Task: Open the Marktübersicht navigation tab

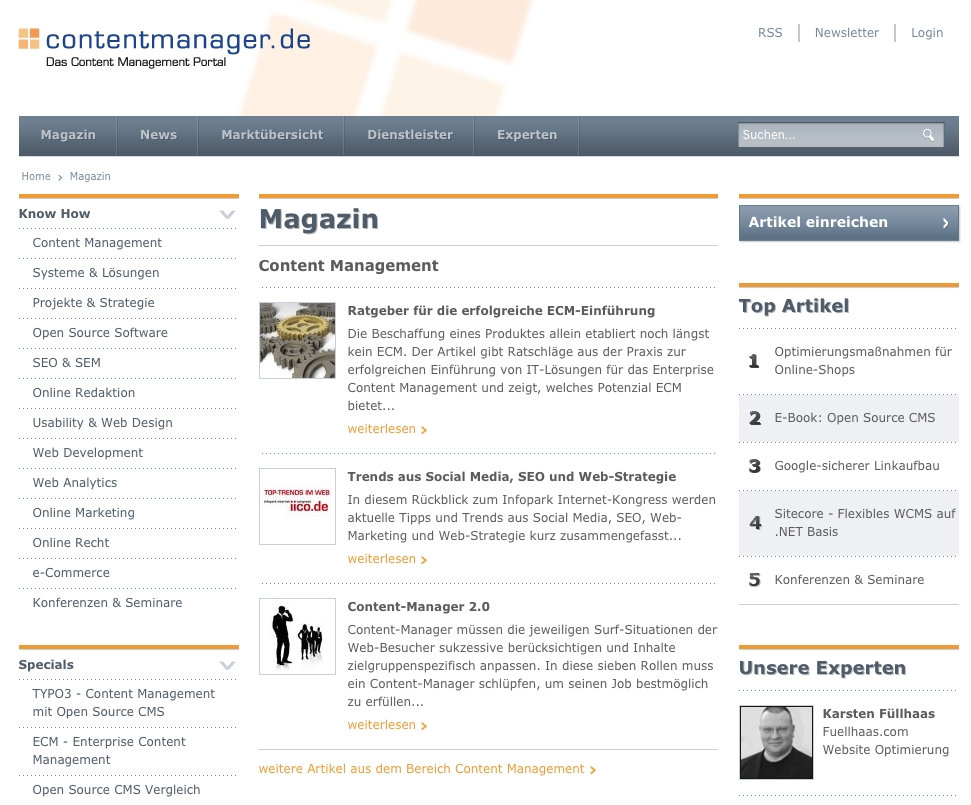Action: point(272,135)
